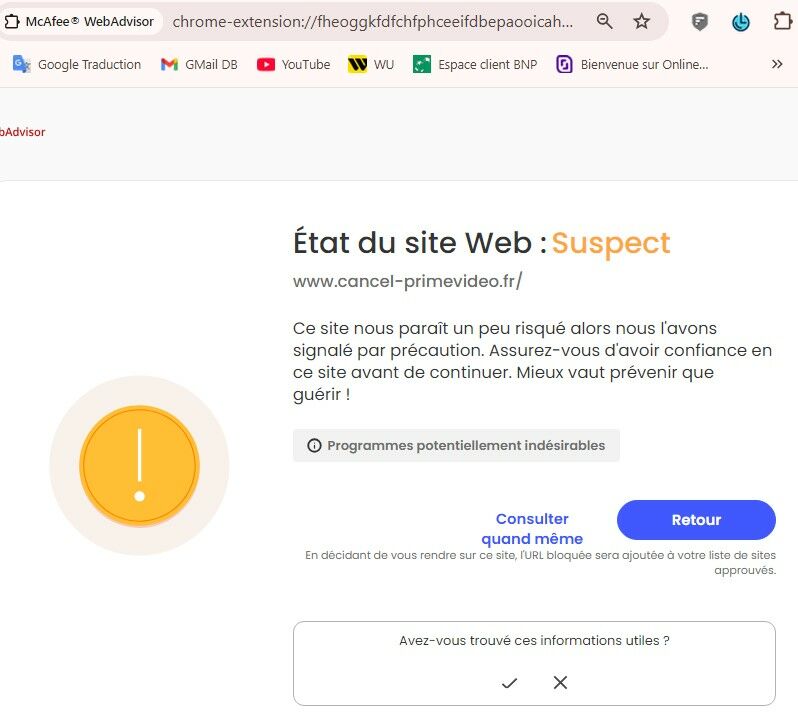
Task: Click the chrome-extension URL address field
Action: point(373,21)
